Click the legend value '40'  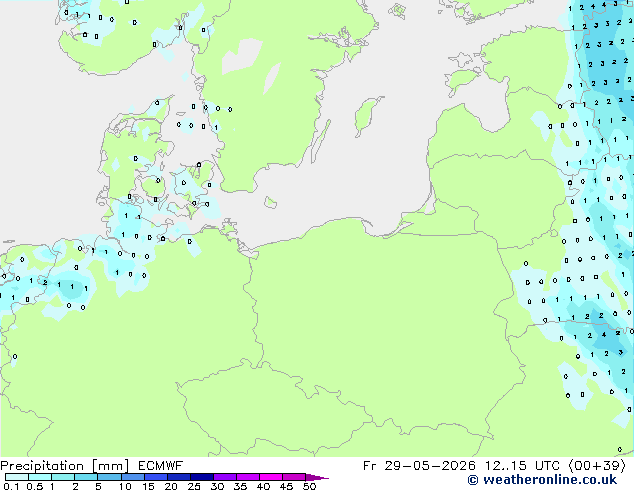[x=263, y=486]
